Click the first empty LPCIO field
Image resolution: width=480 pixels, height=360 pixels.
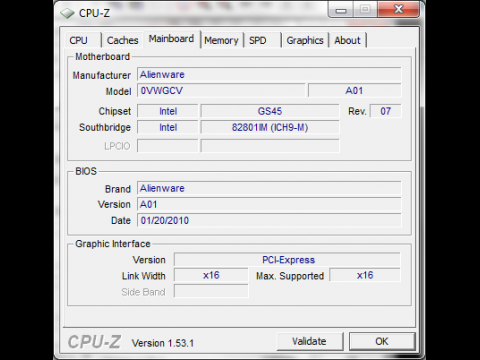pos(168,146)
